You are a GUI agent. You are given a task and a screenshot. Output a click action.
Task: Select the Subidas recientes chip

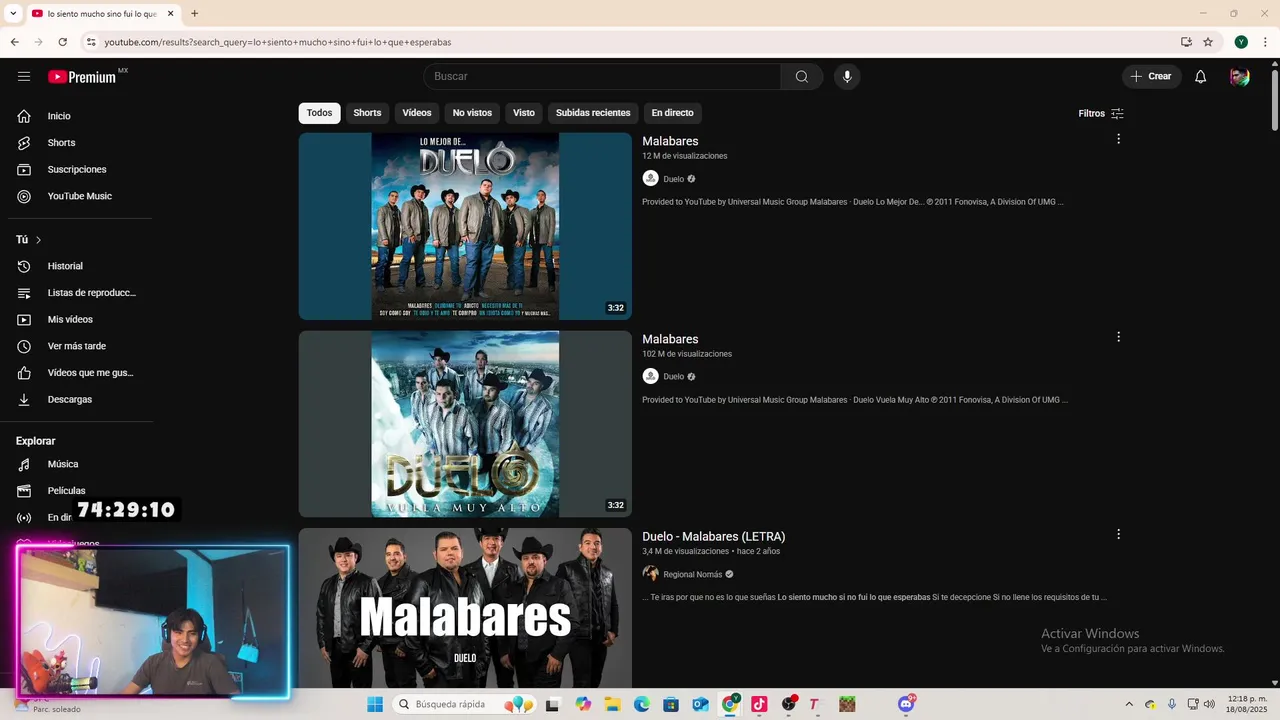593,113
